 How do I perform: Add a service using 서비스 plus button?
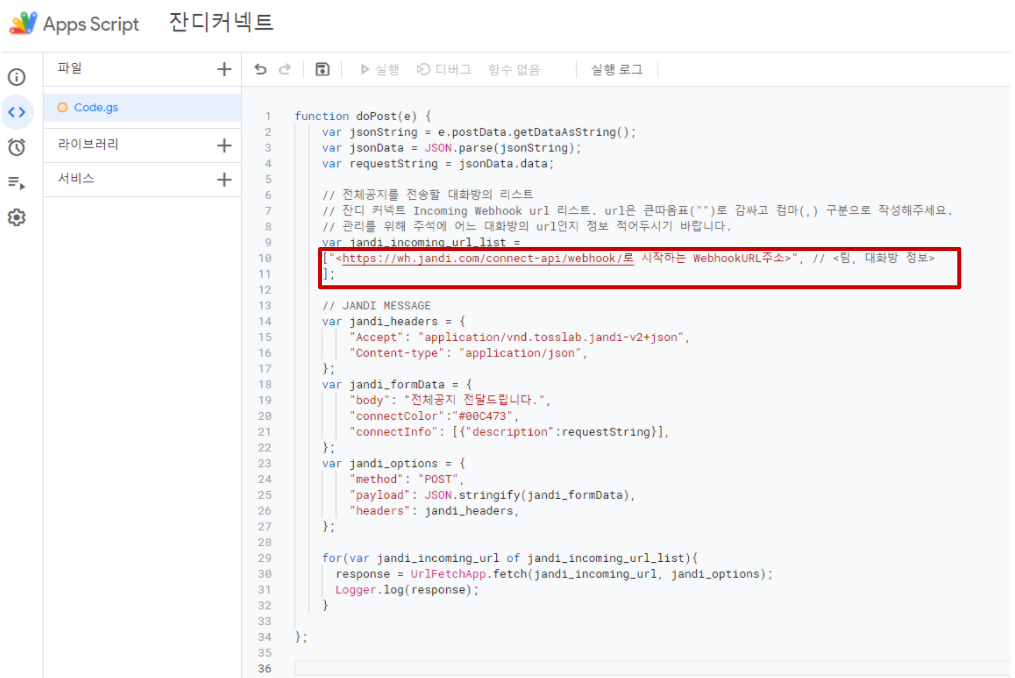(224, 180)
